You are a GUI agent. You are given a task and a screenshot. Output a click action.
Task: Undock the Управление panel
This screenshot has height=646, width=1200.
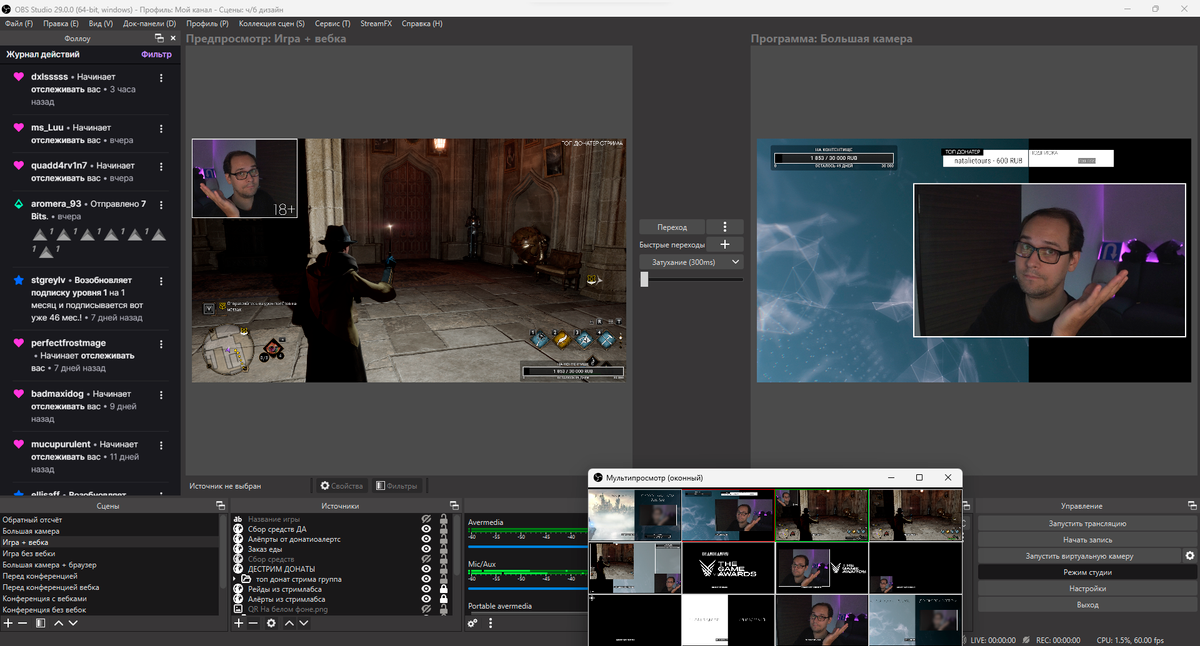click(x=1190, y=506)
